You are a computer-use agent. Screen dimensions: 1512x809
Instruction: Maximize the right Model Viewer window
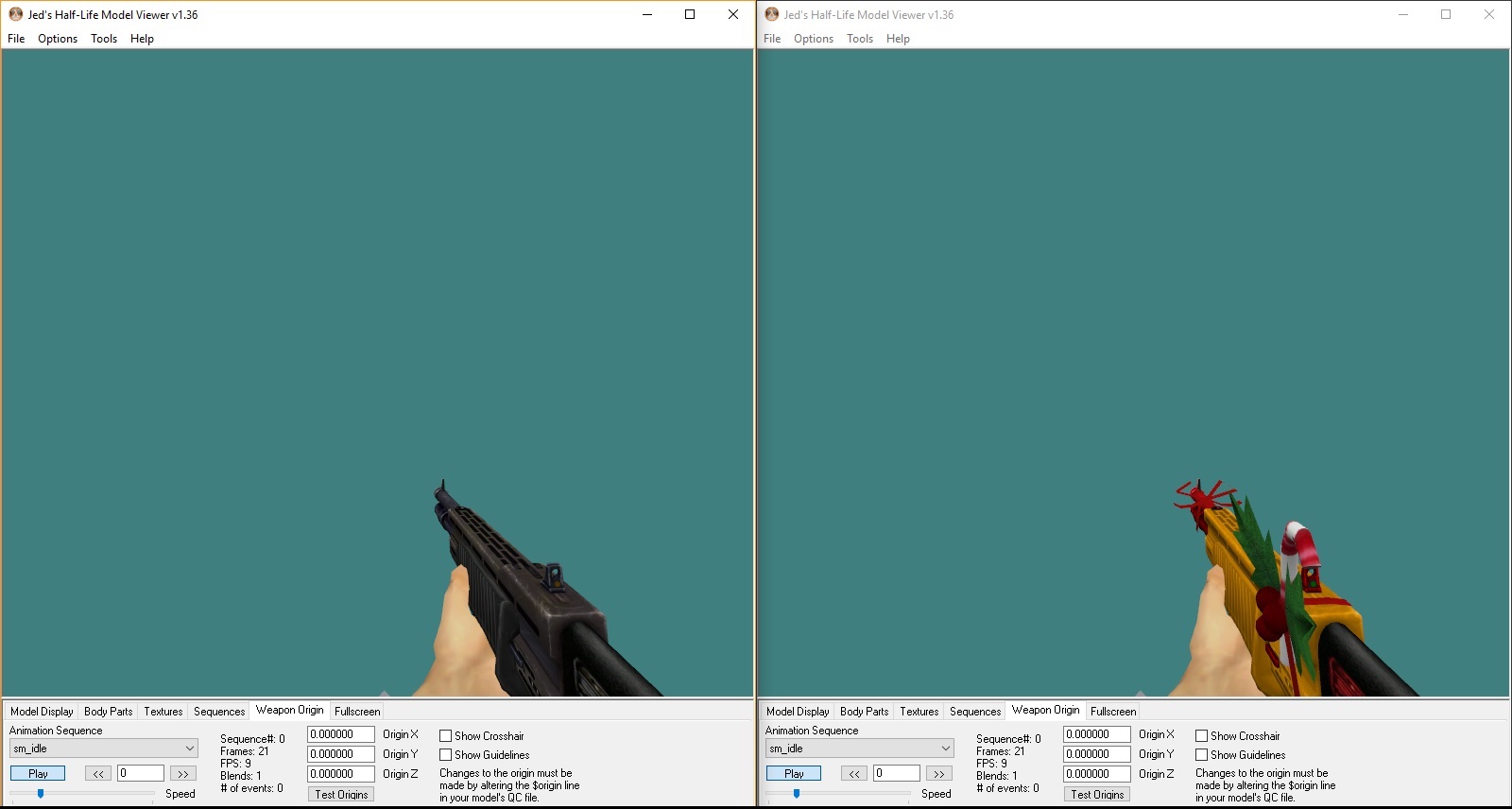pos(1446,14)
